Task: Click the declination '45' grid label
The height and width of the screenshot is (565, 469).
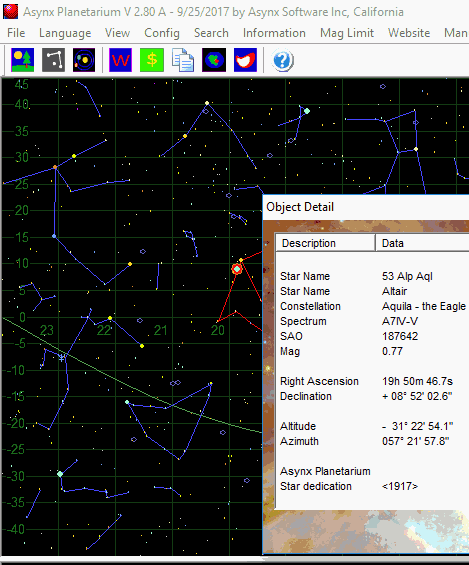Action: [21, 84]
